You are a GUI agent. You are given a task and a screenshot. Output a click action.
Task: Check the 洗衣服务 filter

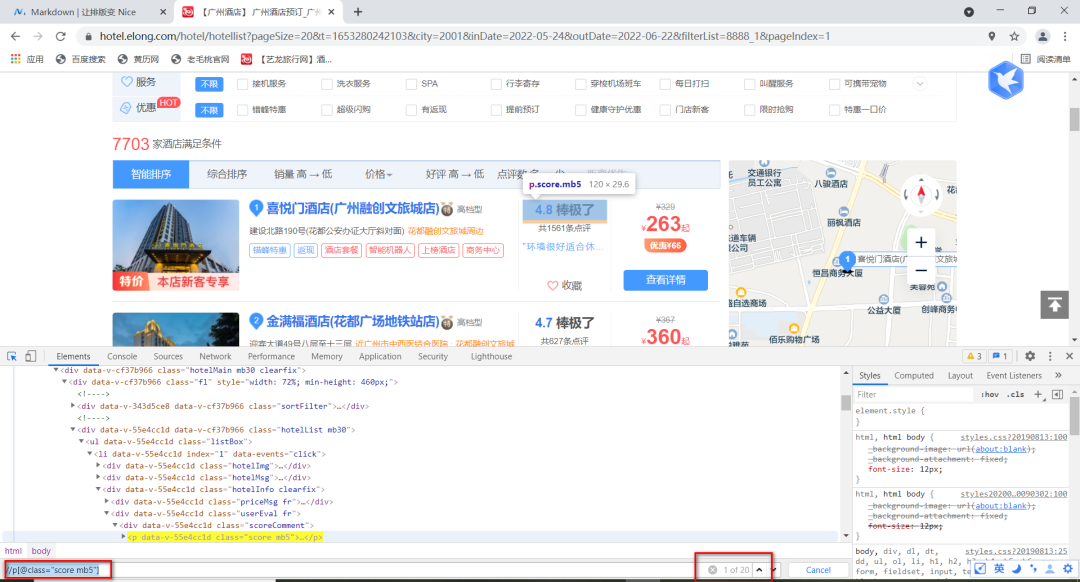(x=327, y=84)
